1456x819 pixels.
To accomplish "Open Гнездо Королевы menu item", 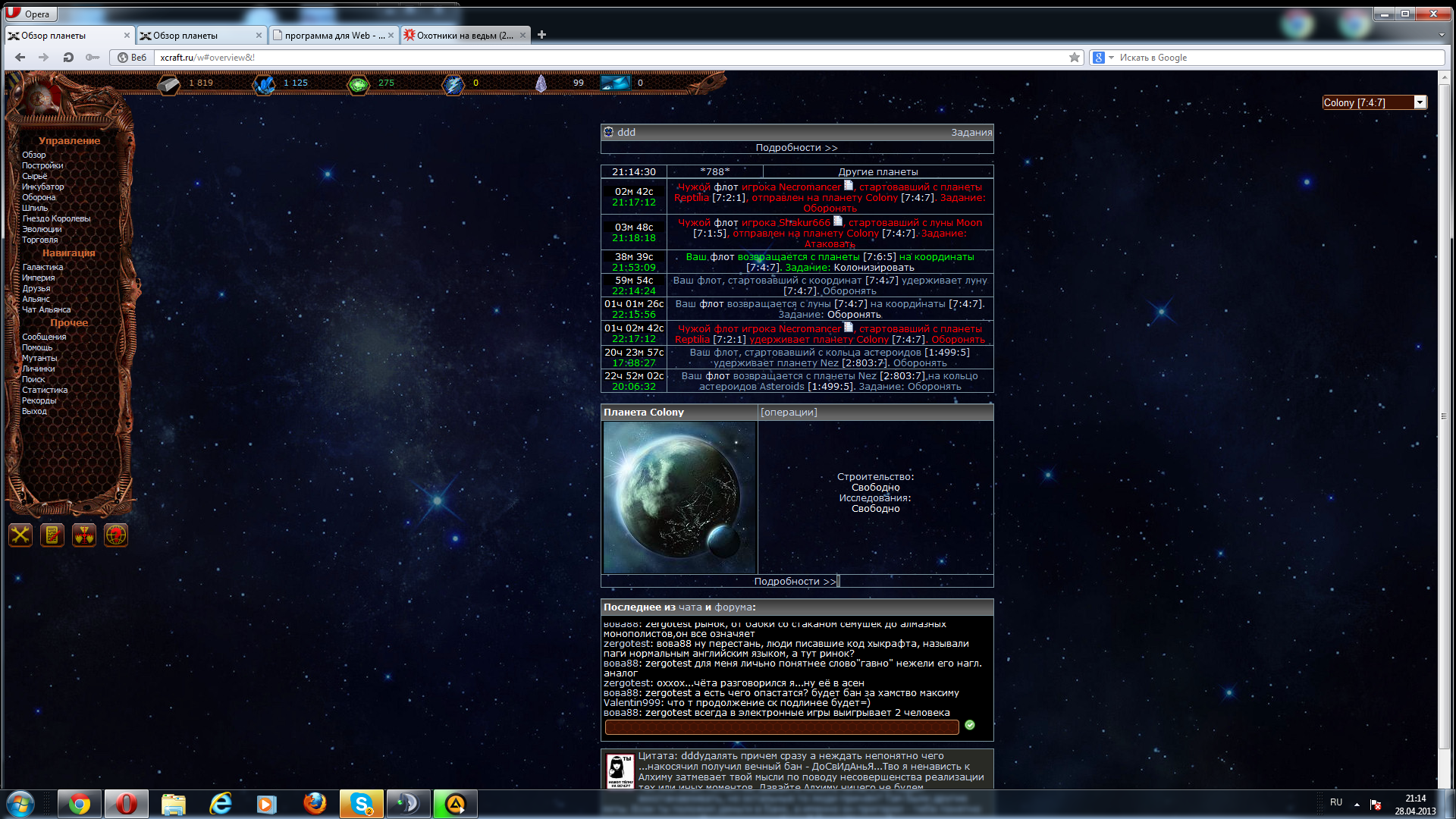I will [56, 218].
